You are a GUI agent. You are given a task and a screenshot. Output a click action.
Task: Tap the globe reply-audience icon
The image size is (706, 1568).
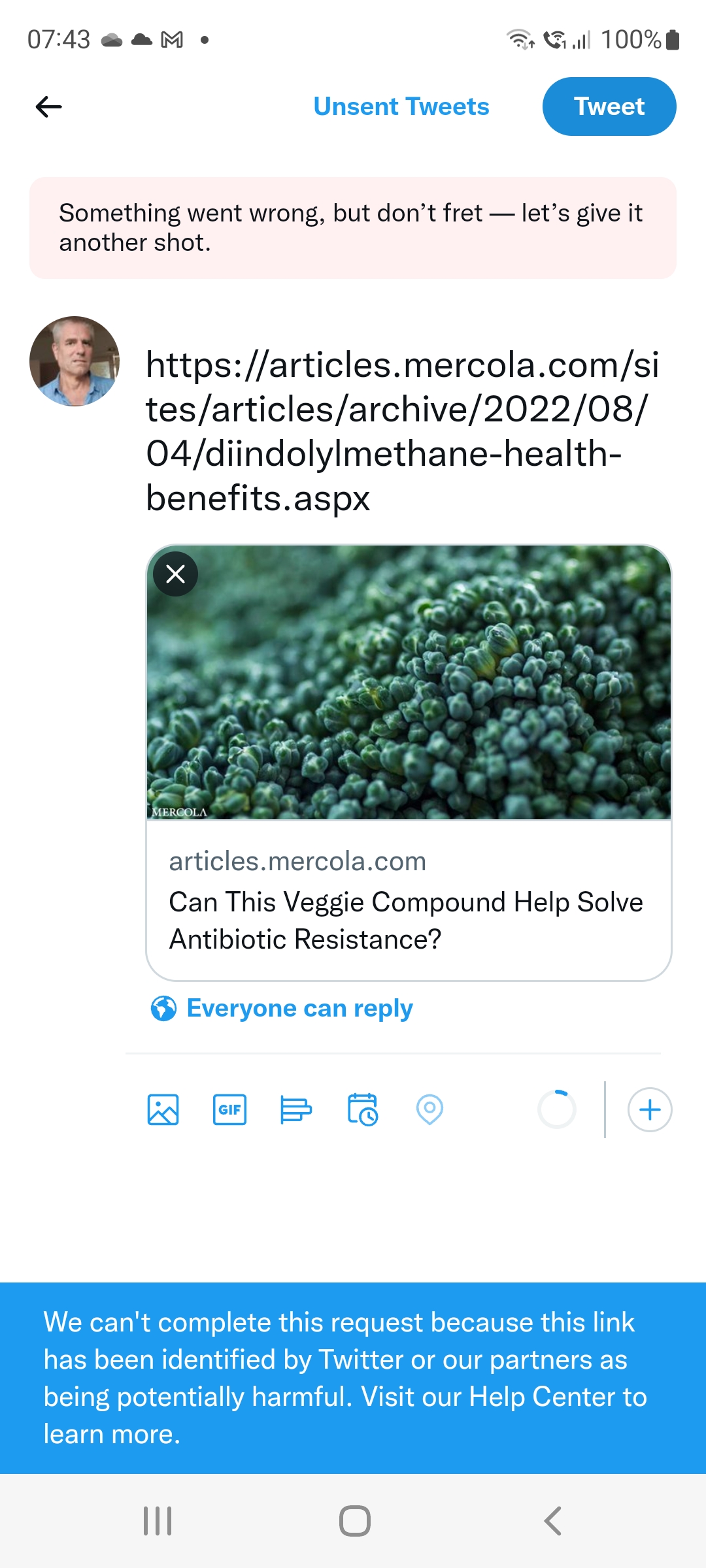pos(163,1009)
